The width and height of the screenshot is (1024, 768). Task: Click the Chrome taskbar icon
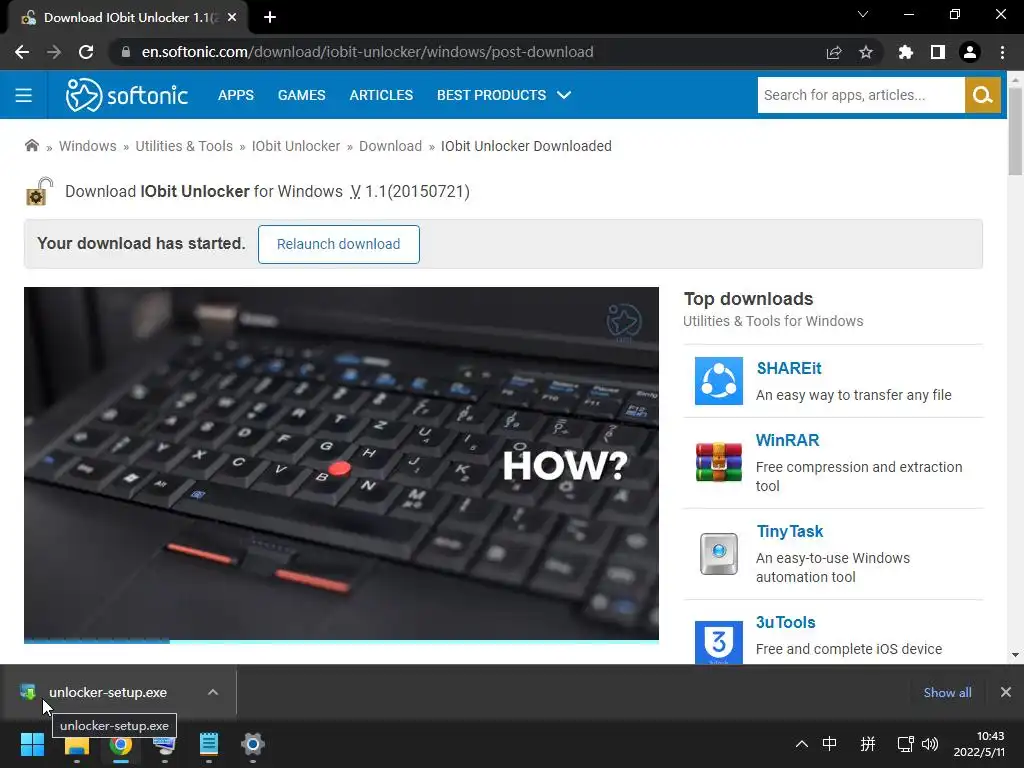120,744
